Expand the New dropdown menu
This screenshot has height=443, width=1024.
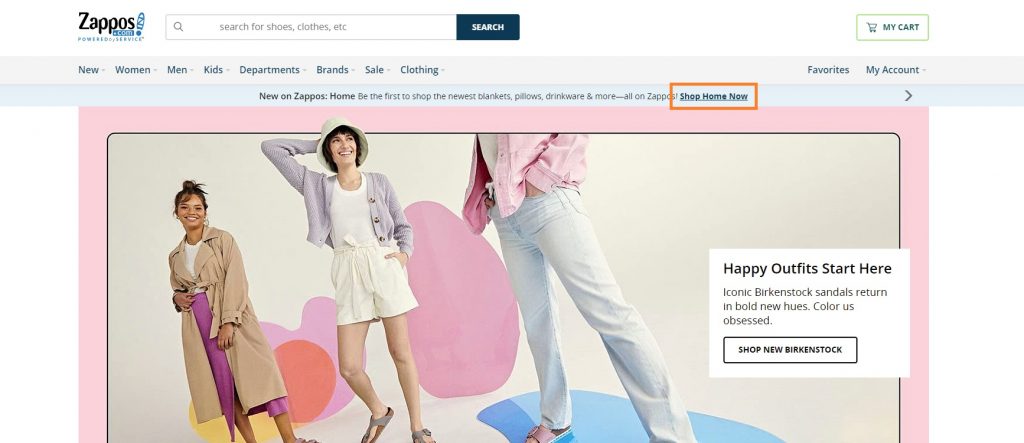click(x=91, y=70)
